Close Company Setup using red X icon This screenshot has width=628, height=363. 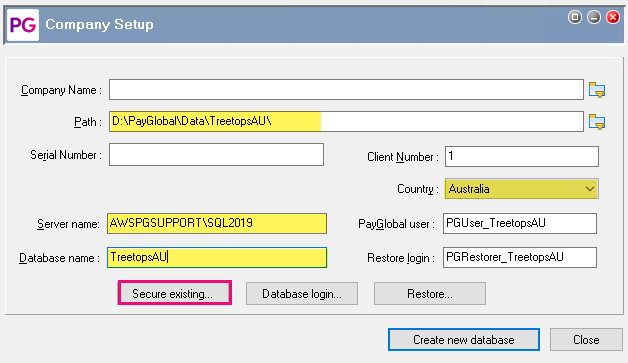click(613, 17)
